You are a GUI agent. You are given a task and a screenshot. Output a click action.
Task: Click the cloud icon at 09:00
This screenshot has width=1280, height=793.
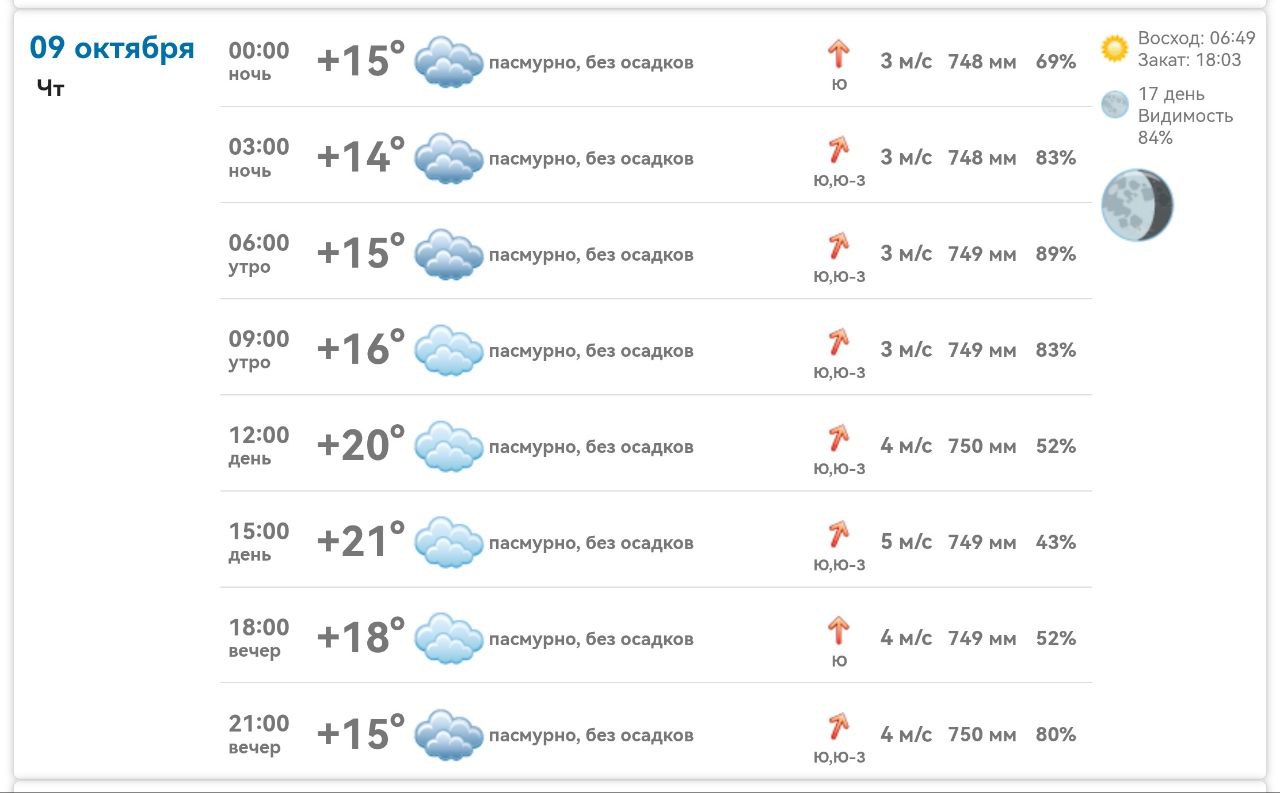point(448,350)
